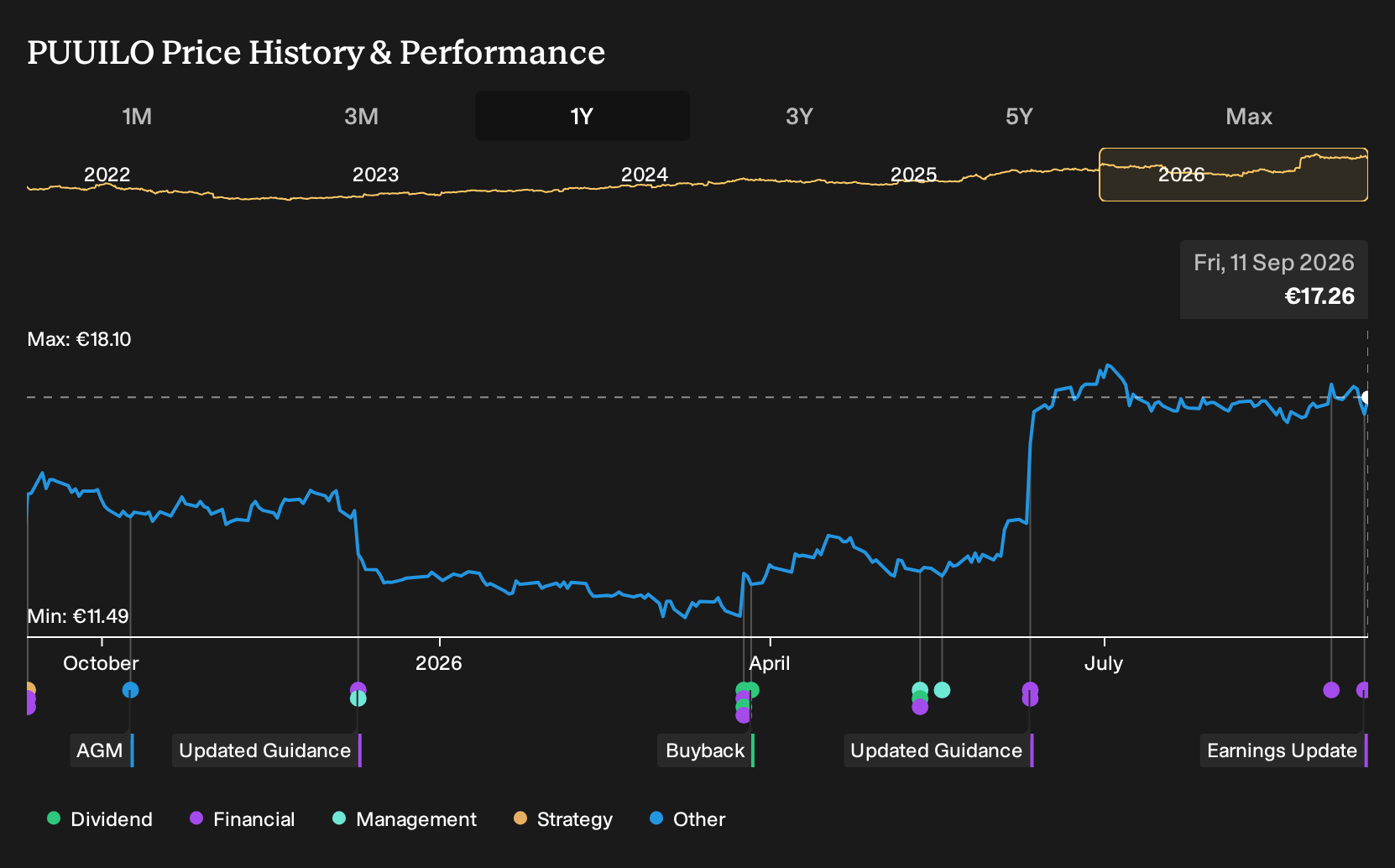
Task: Click the Fri, 11 Sep 2026 price tooltip
Action: (1274, 280)
